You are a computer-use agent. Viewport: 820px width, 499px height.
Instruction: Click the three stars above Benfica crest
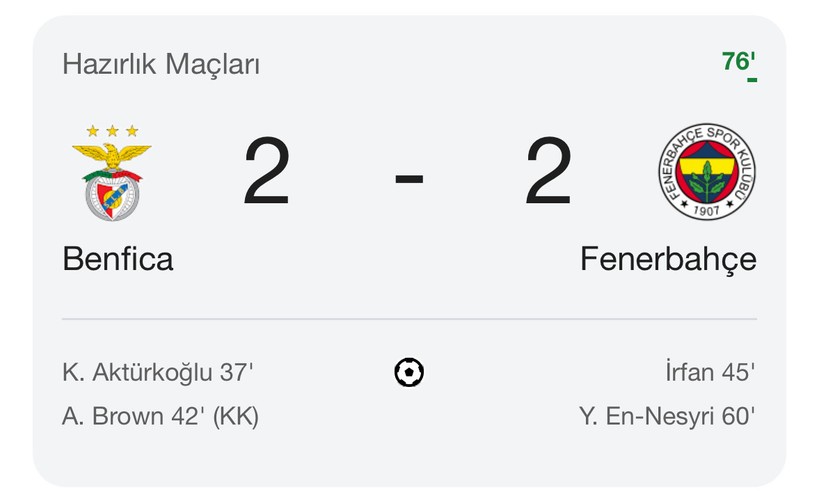(112, 131)
